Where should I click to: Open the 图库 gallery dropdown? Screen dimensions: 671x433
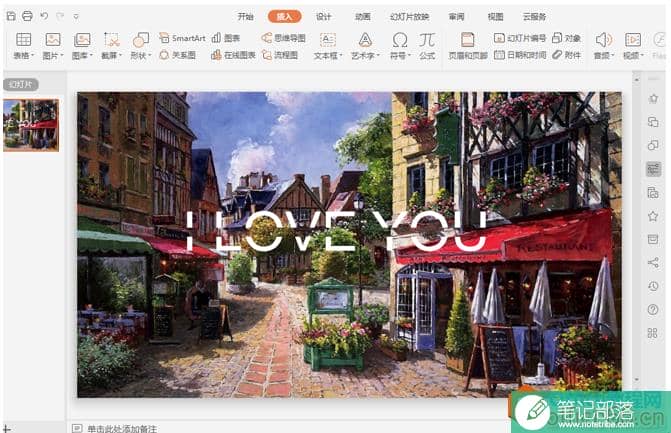(x=82, y=46)
